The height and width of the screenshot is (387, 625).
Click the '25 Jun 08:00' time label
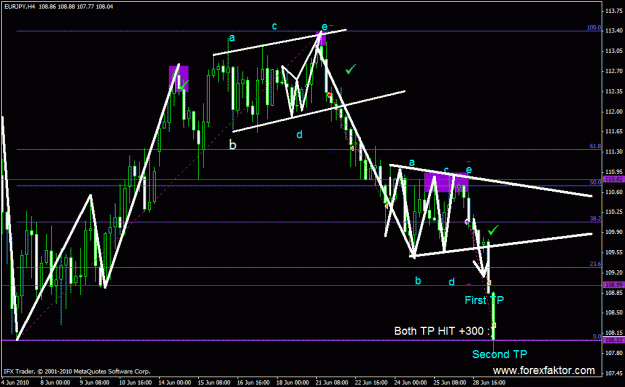point(450,383)
